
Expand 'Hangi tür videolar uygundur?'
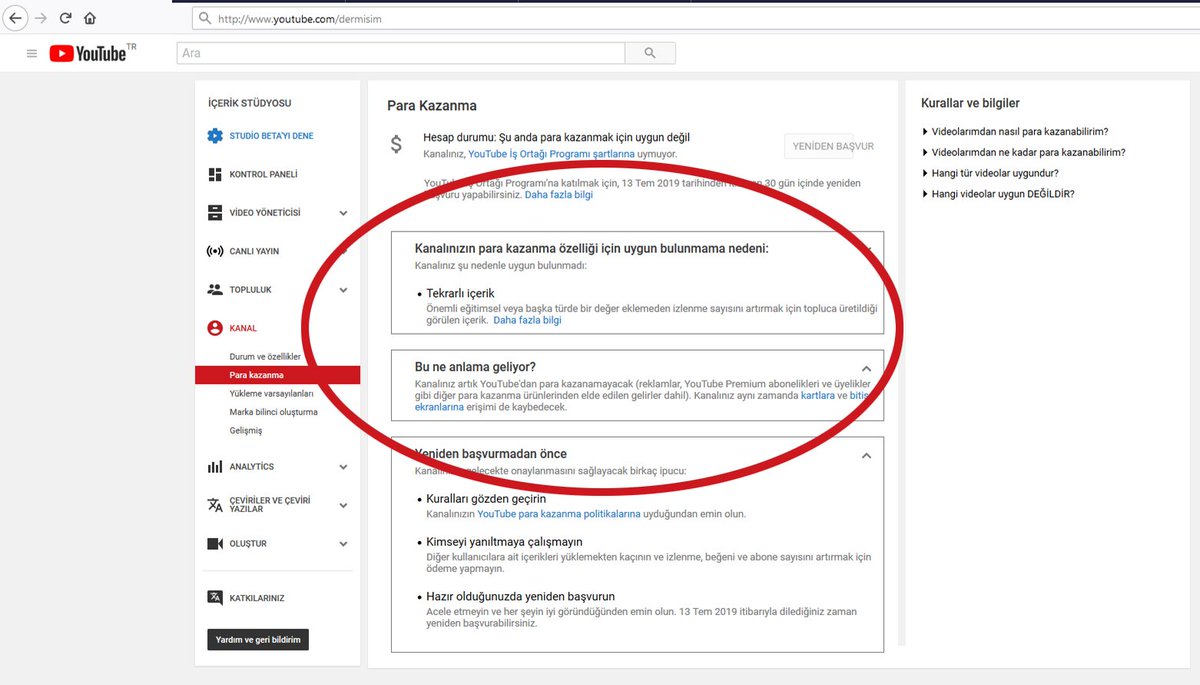(990, 173)
